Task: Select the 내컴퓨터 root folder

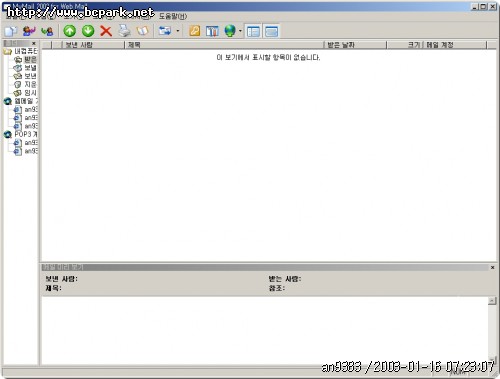Action: coord(26,51)
